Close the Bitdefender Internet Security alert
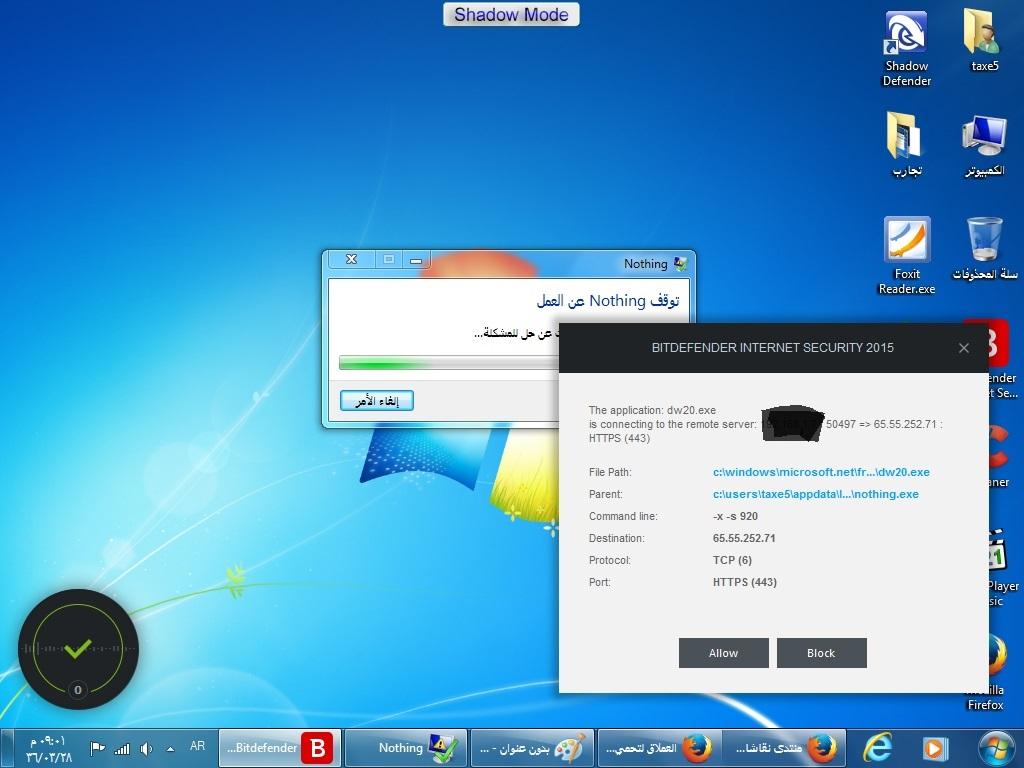Image resolution: width=1024 pixels, height=768 pixels. (964, 348)
